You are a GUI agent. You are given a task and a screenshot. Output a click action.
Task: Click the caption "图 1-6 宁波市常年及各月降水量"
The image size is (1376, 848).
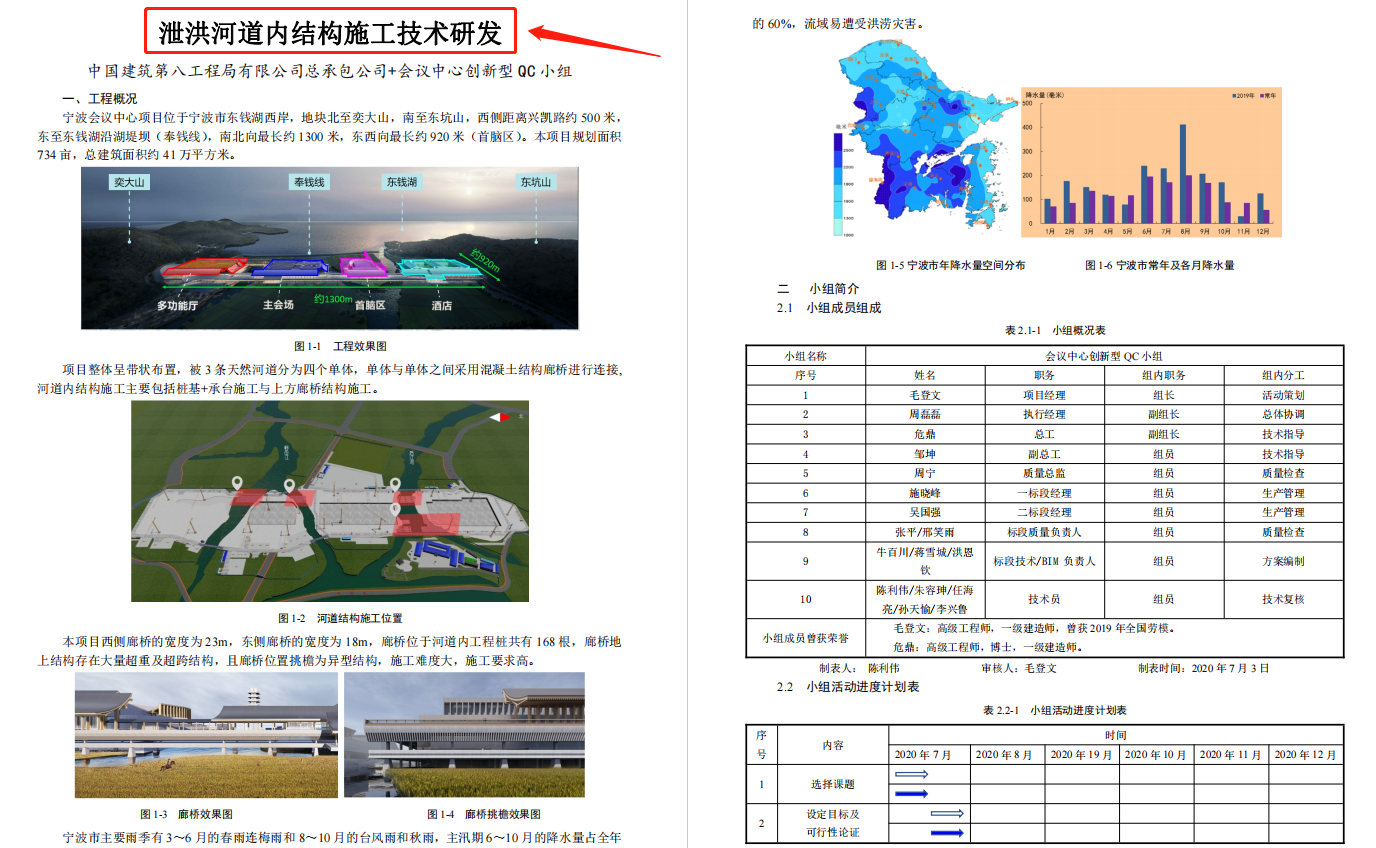[1160, 266]
